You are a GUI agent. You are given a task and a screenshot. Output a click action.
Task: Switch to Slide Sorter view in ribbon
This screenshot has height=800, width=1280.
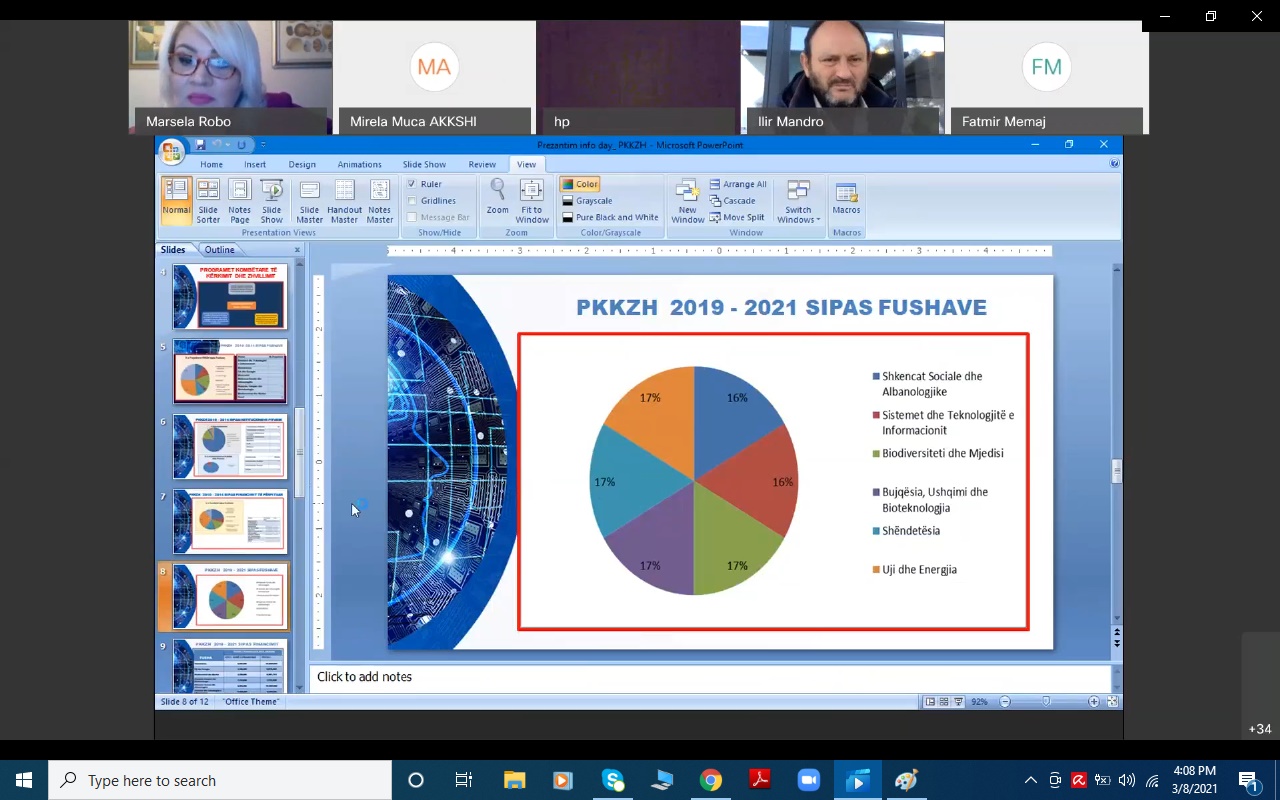tap(208, 201)
